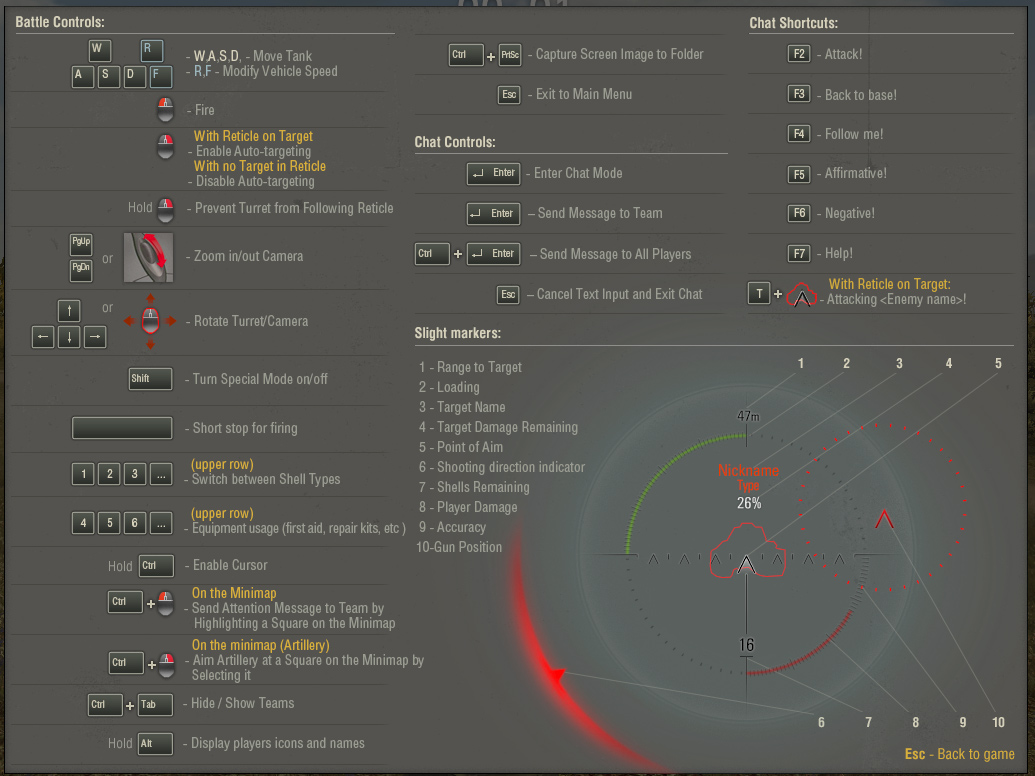
Task: Click the 6 key for equipment usage
Action: click(x=135, y=523)
